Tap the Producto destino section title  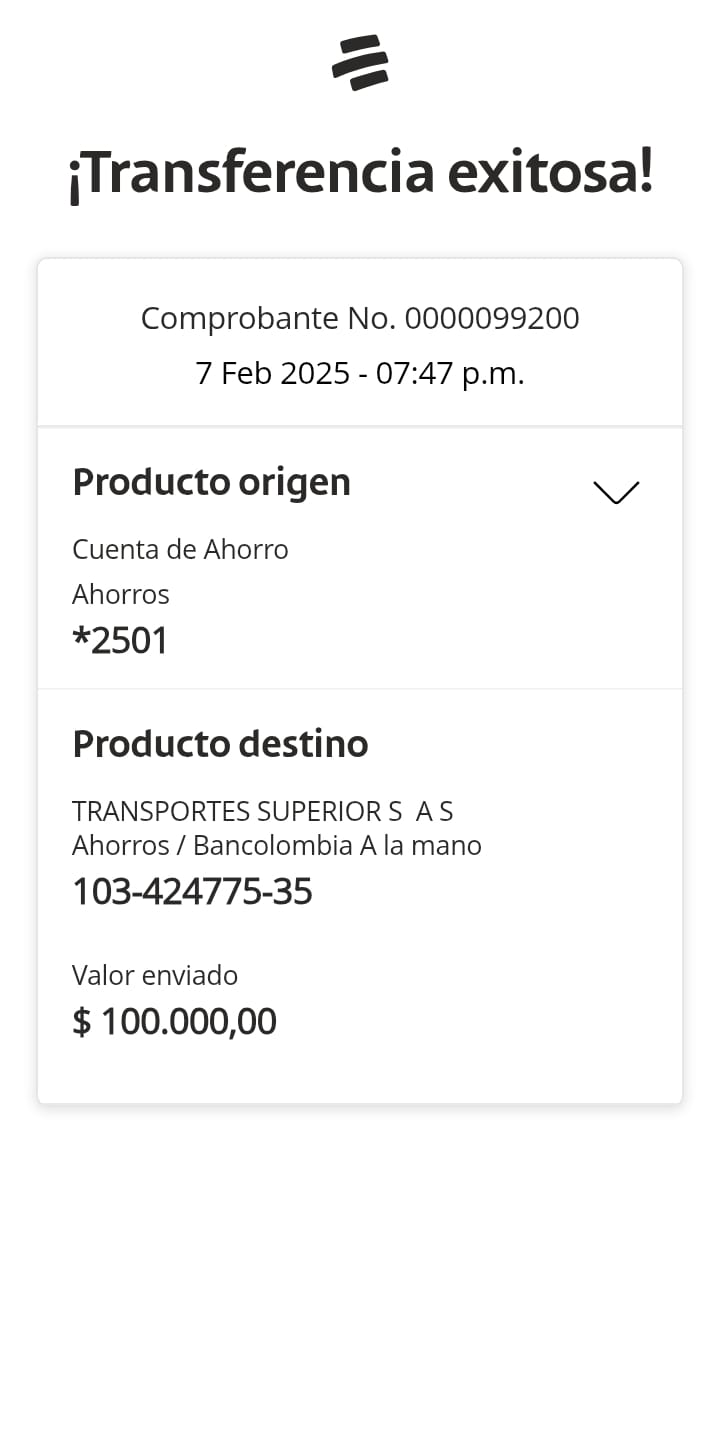(x=220, y=743)
